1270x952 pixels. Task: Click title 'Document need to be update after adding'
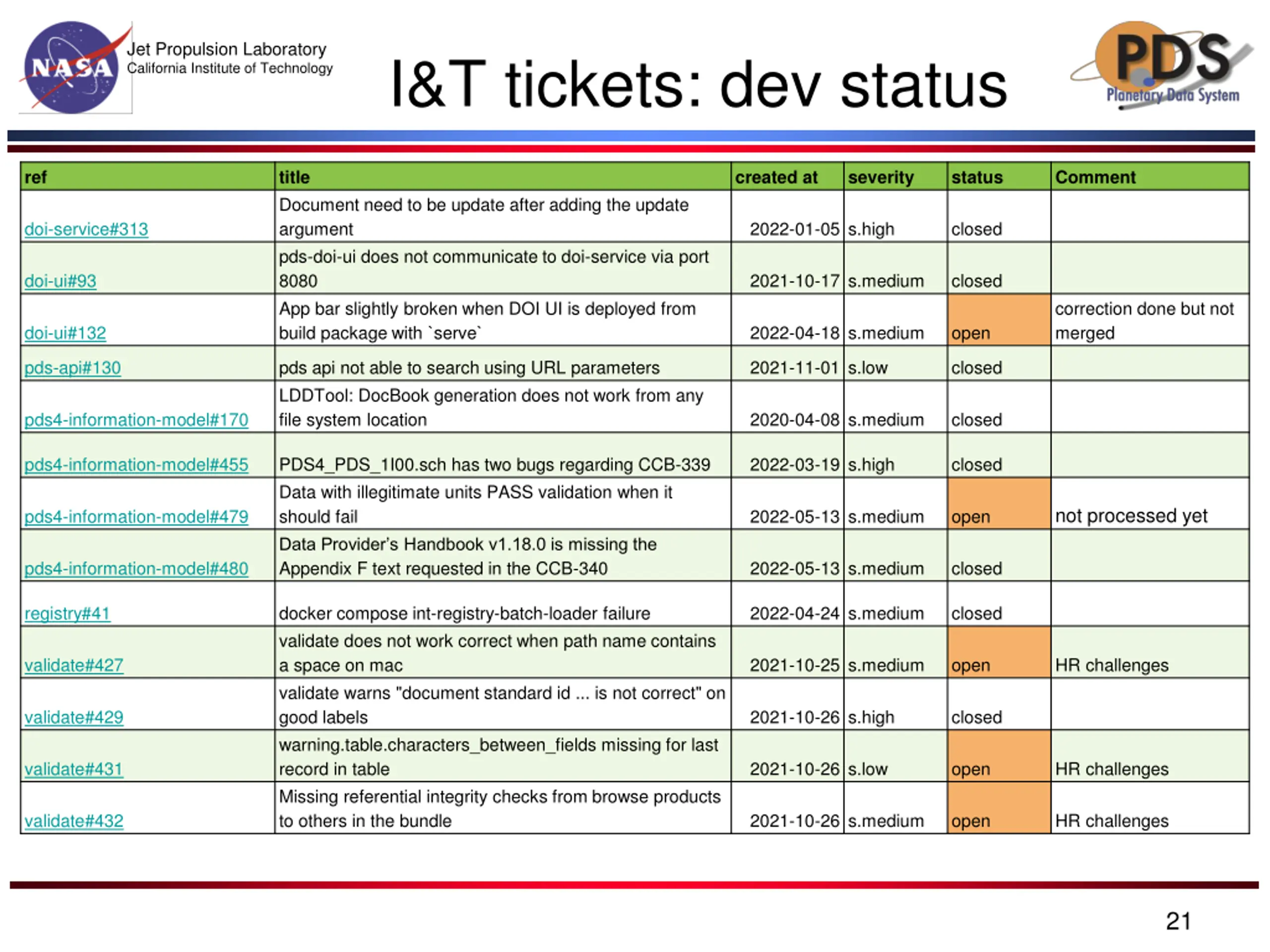click(483, 217)
